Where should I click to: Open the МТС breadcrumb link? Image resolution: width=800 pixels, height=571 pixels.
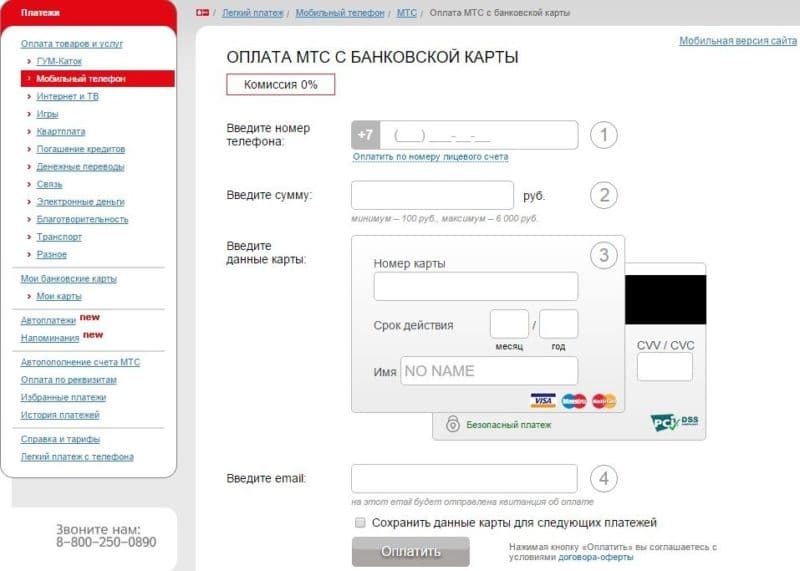tap(407, 13)
